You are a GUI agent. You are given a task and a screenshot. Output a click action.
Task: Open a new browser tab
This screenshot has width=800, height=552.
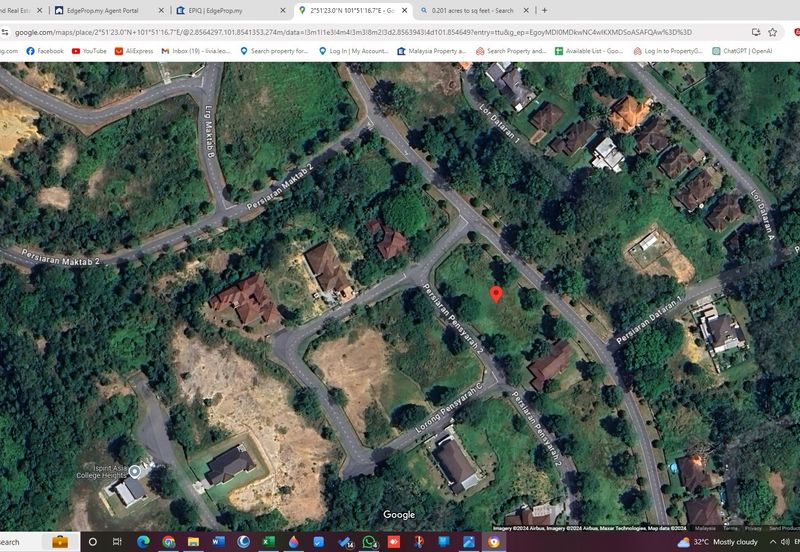tap(544, 10)
